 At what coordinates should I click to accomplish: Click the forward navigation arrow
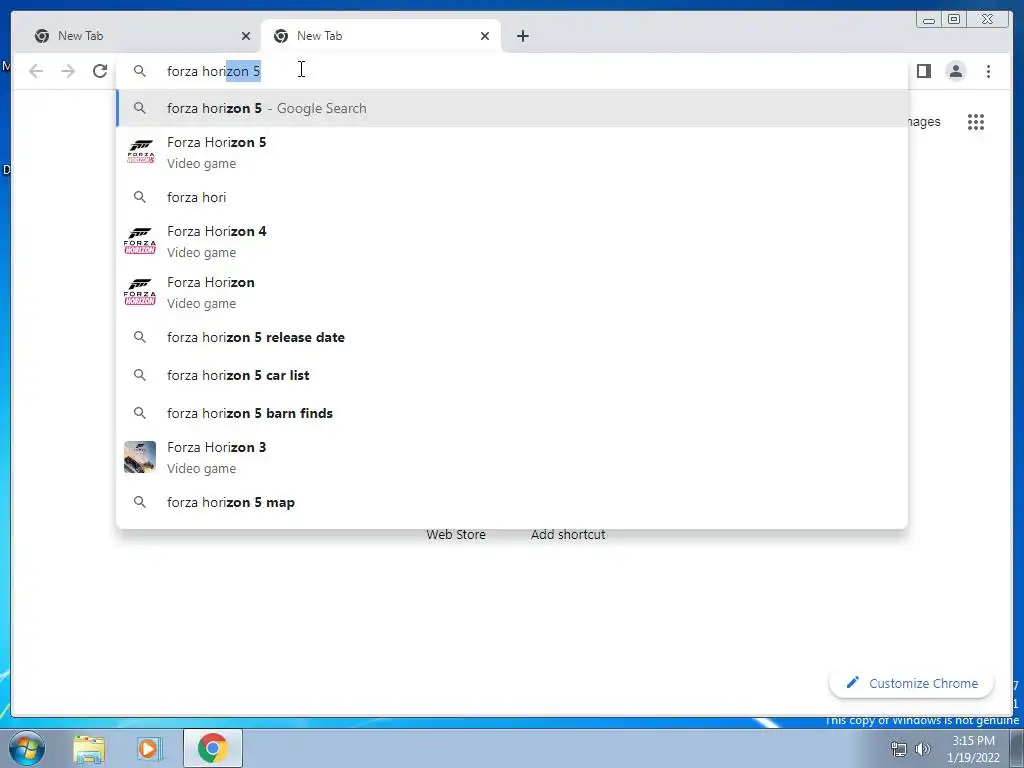click(x=68, y=71)
